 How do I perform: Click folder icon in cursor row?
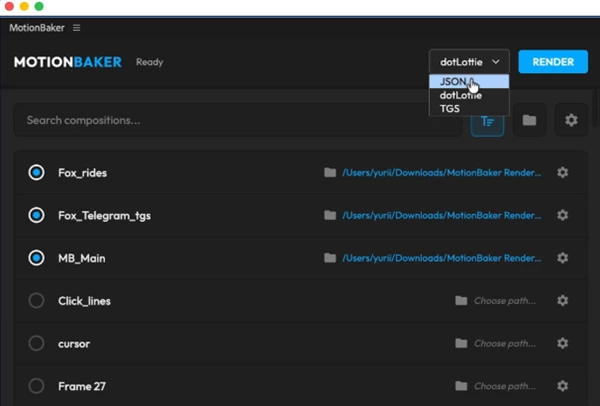[x=461, y=343]
